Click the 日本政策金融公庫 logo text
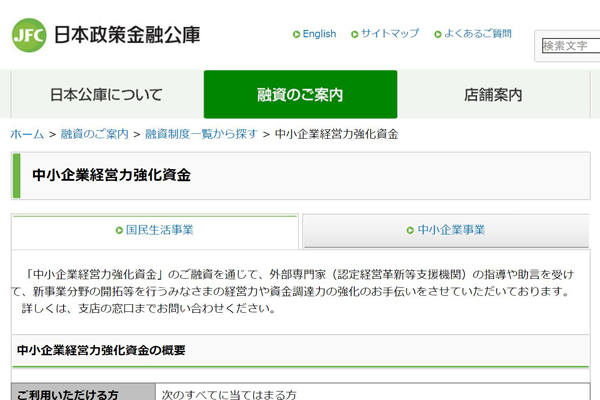This screenshot has height=400, width=600. 127,35
